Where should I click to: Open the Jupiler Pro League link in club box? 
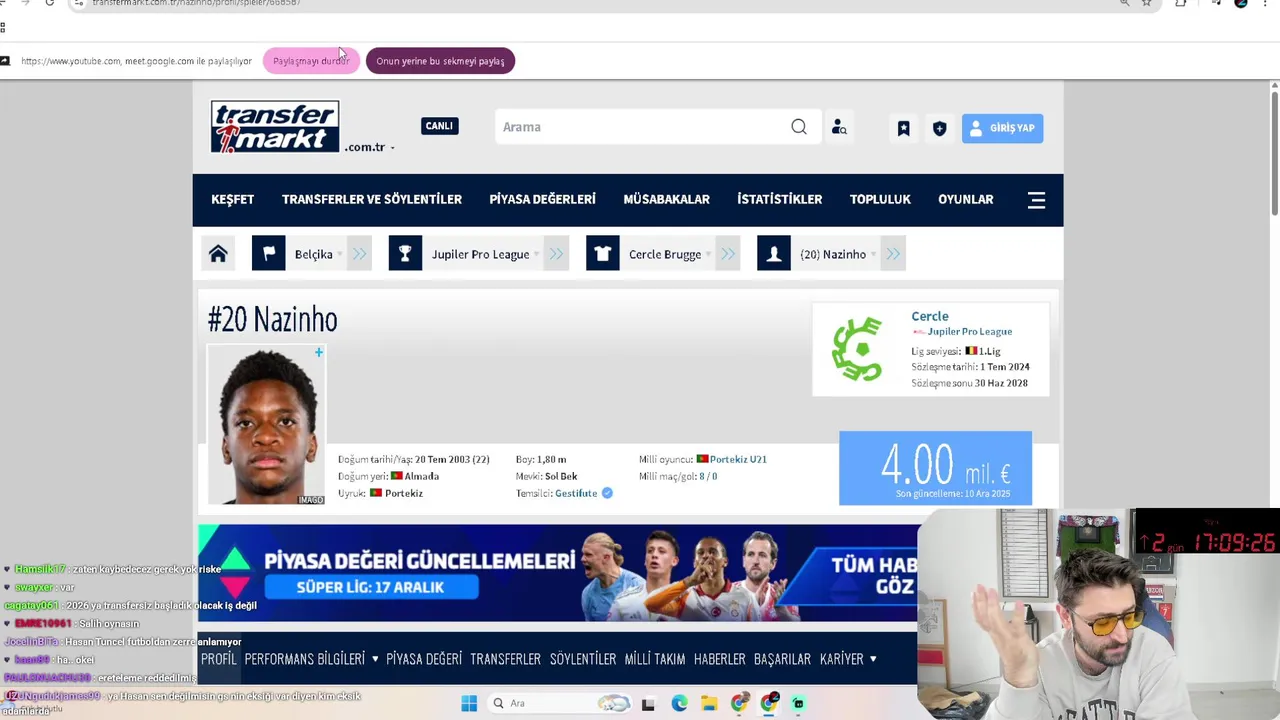(x=970, y=331)
